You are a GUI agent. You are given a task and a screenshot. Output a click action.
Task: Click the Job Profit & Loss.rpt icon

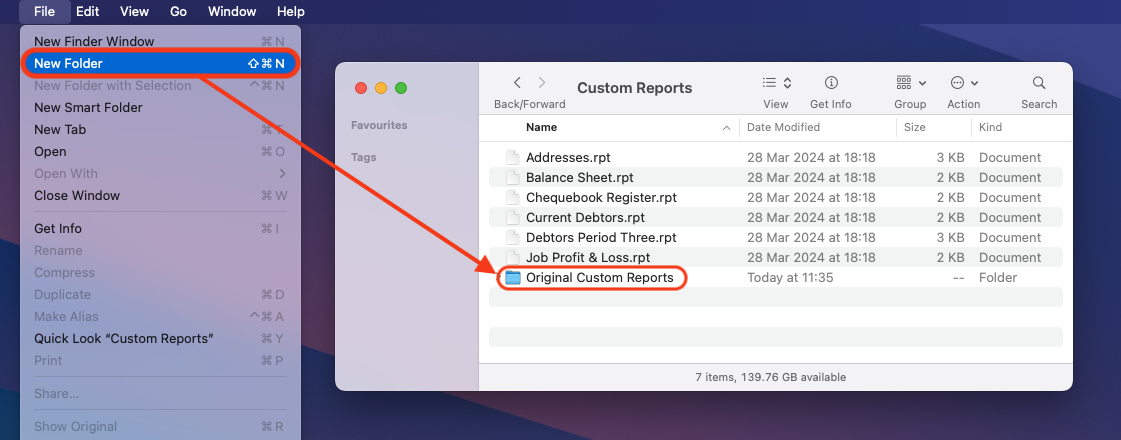click(x=512, y=258)
